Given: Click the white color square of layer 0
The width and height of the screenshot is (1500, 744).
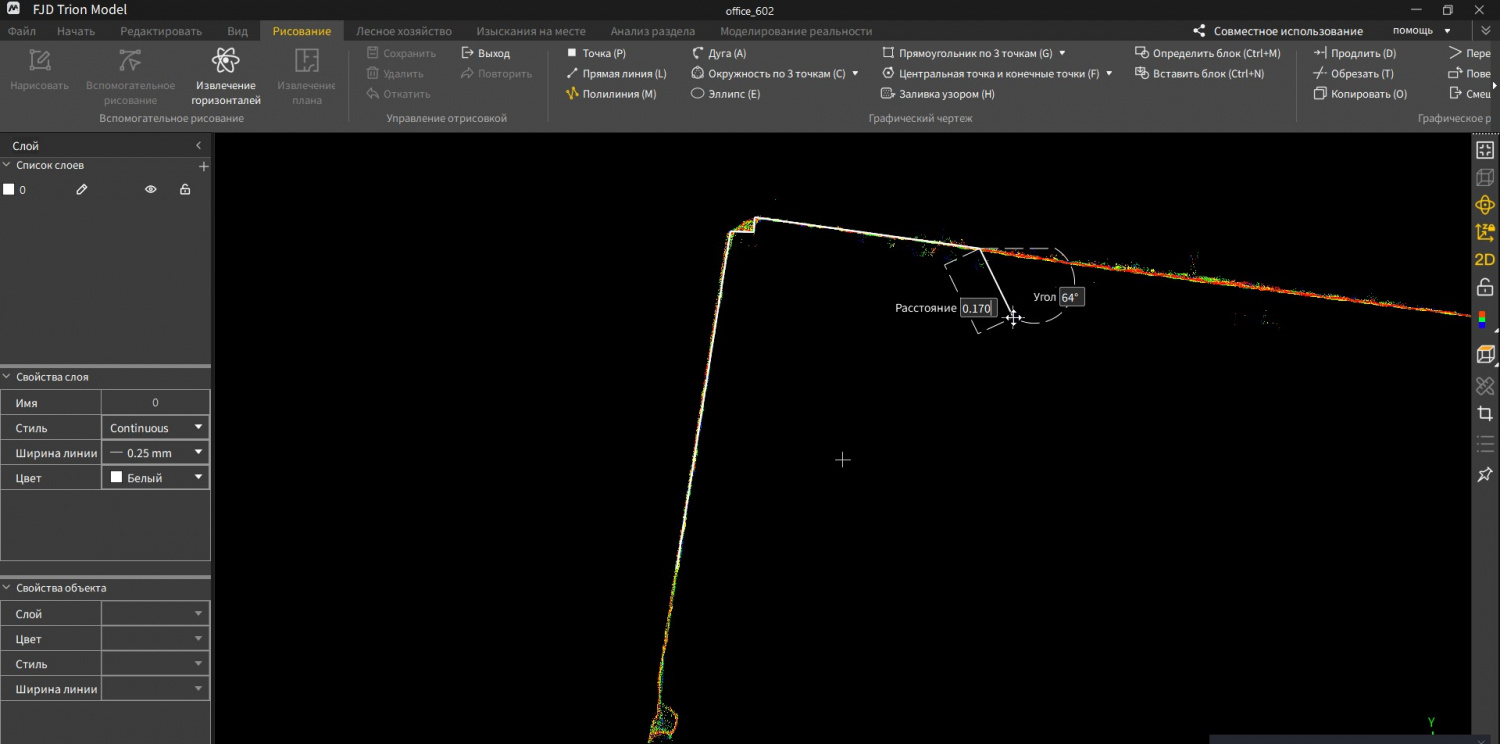Looking at the screenshot, I should pyautogui.click(x=9, y=189).
